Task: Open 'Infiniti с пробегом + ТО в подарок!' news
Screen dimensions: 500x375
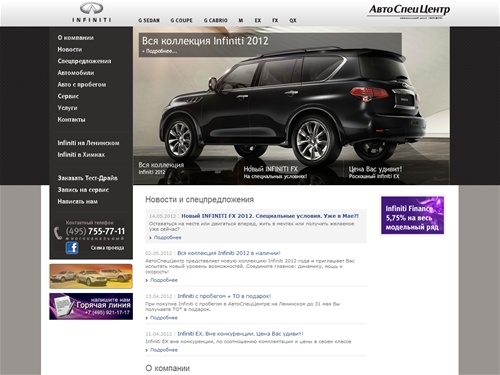Action: (x=224, y=296)
